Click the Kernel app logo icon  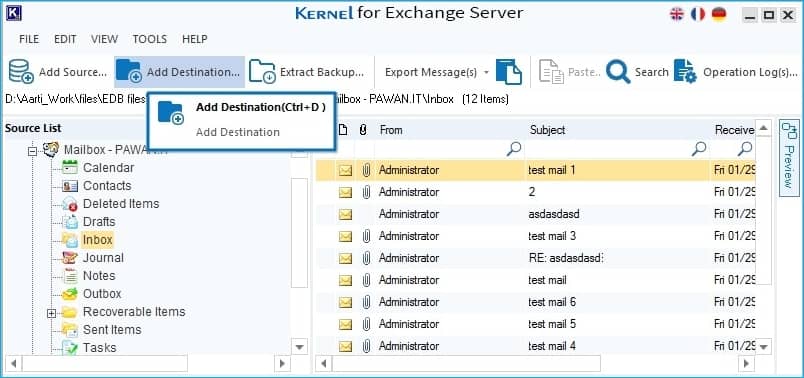14,13
